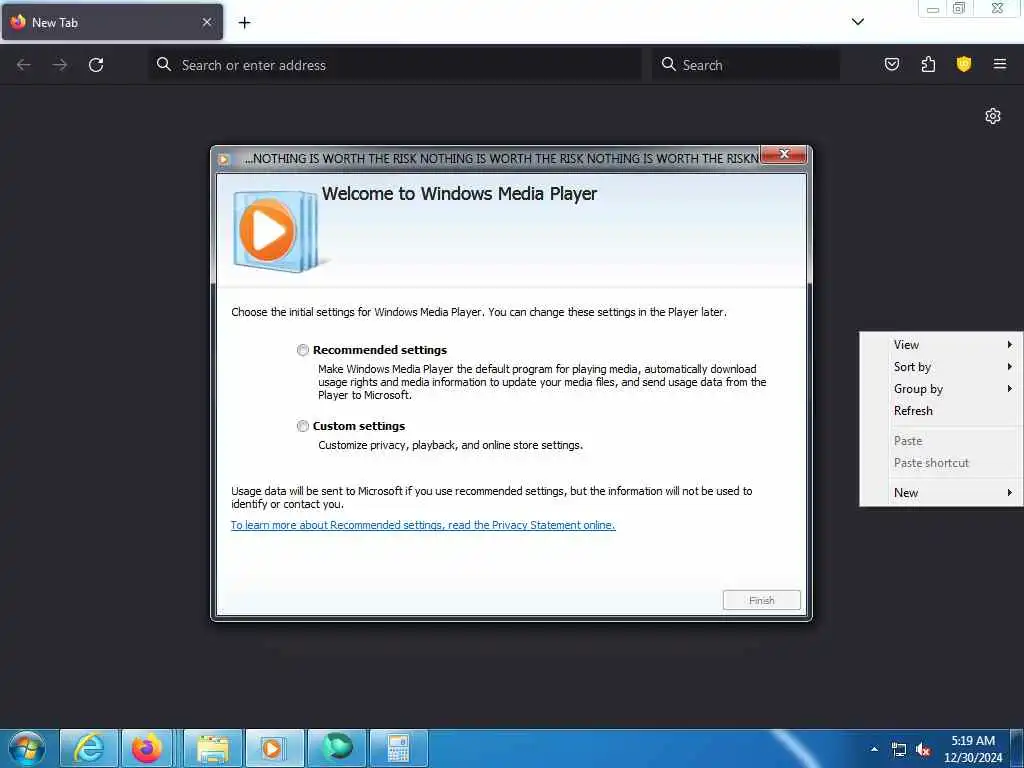Image resolution: width=1024 pixels, height=768 pixels.
Task: Open Calculator from the taskbar
Action: click(398, 748)
